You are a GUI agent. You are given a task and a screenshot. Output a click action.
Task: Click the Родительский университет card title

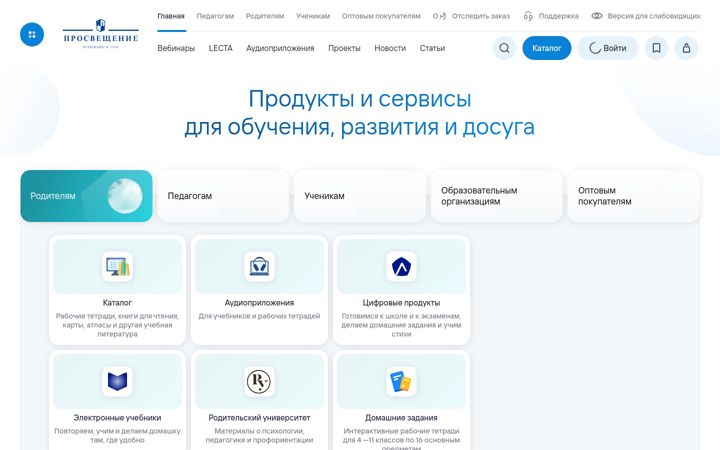tap(259, 418)
